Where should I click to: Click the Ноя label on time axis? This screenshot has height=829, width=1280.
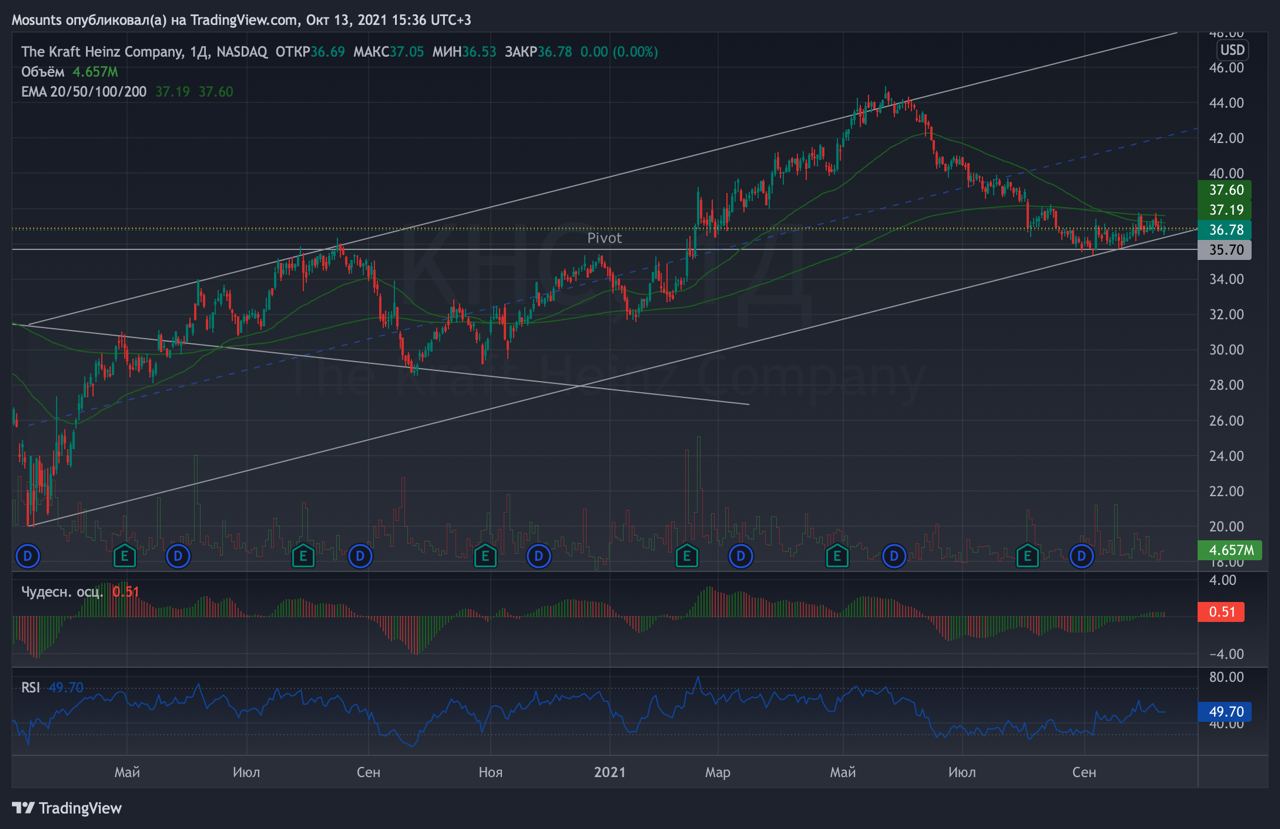[x=490, y=772]
